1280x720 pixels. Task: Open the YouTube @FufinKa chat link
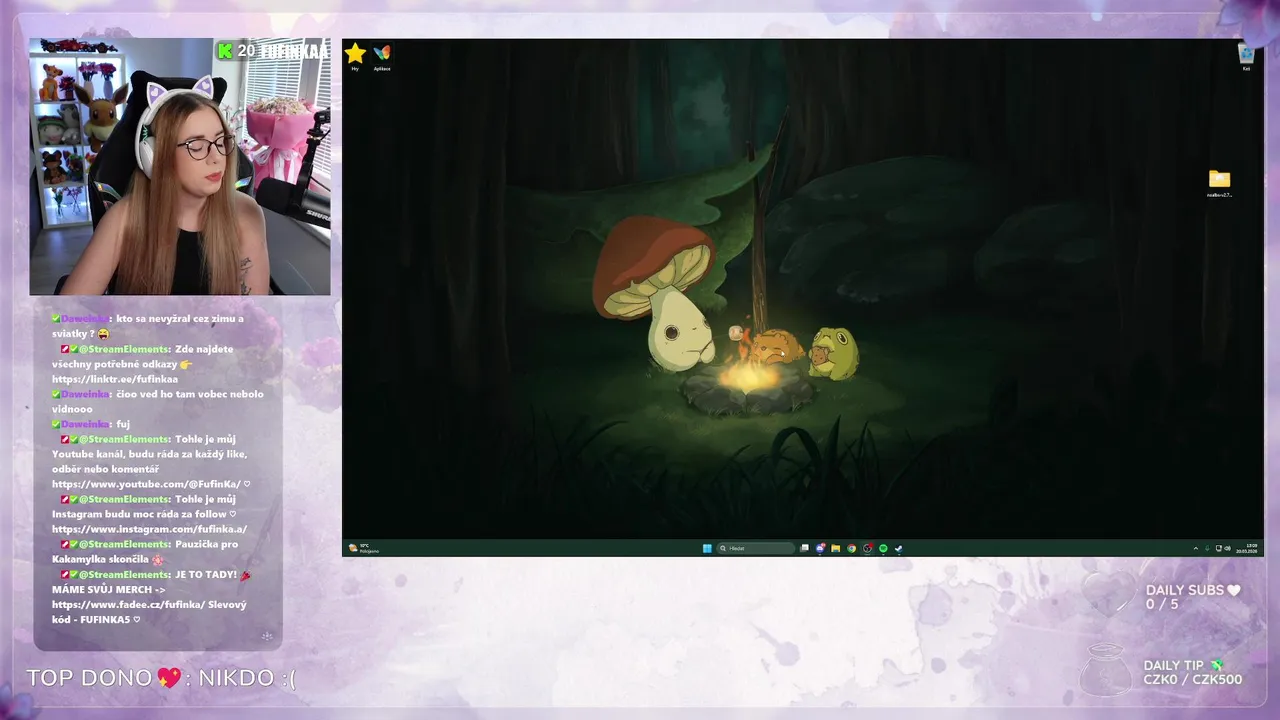click(146, 484)
